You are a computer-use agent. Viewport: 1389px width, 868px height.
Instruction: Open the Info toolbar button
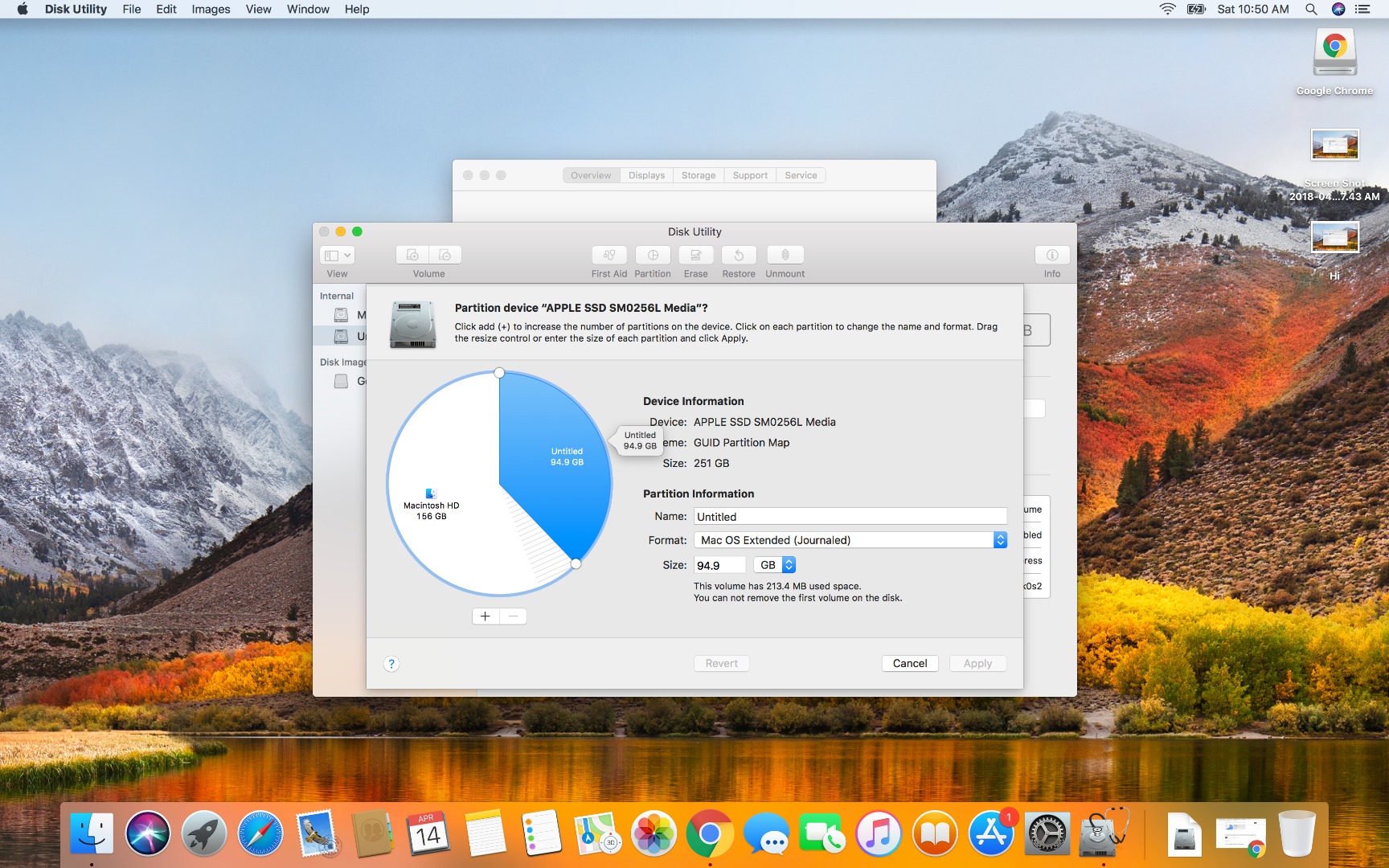click(1052, 255)
